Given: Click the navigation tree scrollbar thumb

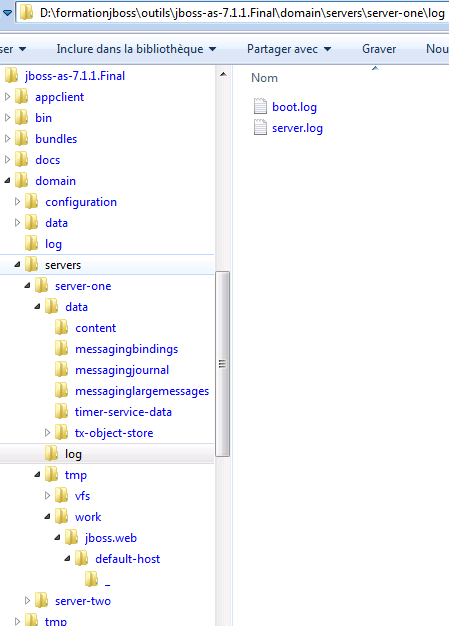Looking at the screenshot, I should coord(222,364).
